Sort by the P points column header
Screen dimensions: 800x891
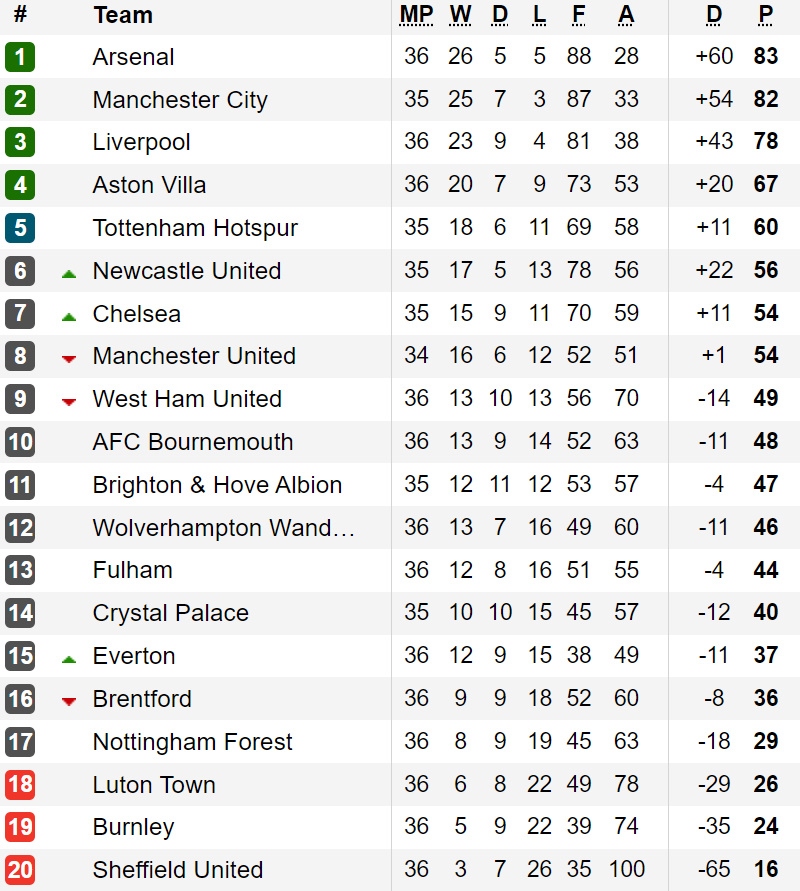click(x=765, y=15)
